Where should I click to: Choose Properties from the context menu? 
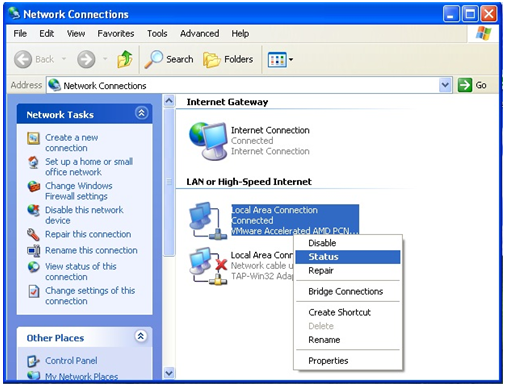pos(348,361)
